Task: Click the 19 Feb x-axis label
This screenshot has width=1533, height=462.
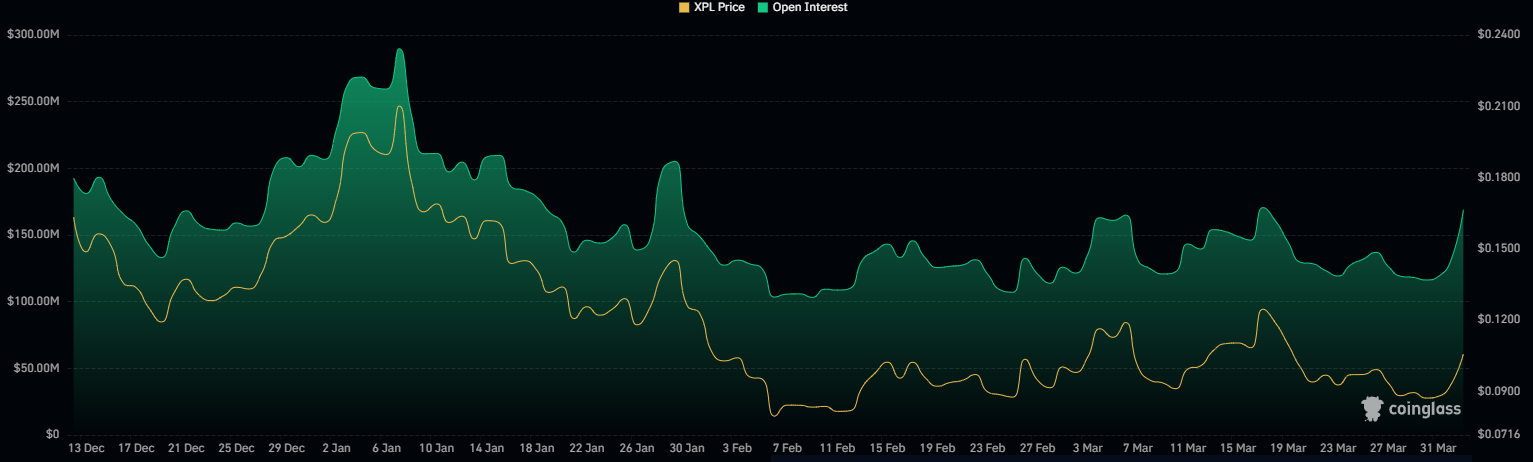Action: pos(937,448)
